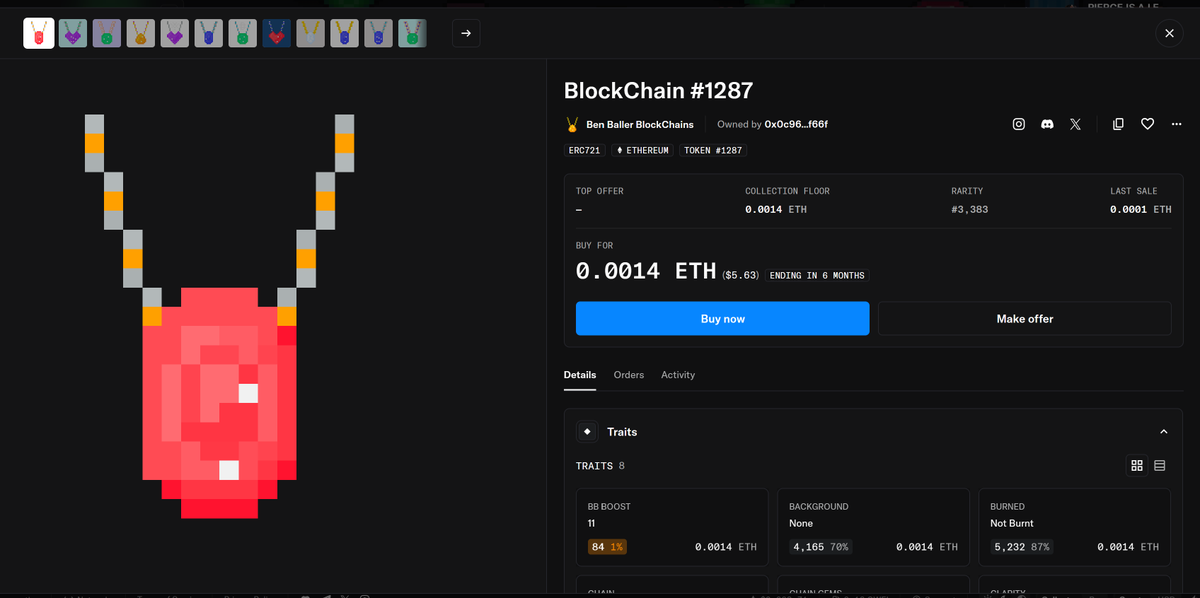Open Ben Baller BlockChains collection link
The image size is (1200, 598).
(x=640, y=125)
